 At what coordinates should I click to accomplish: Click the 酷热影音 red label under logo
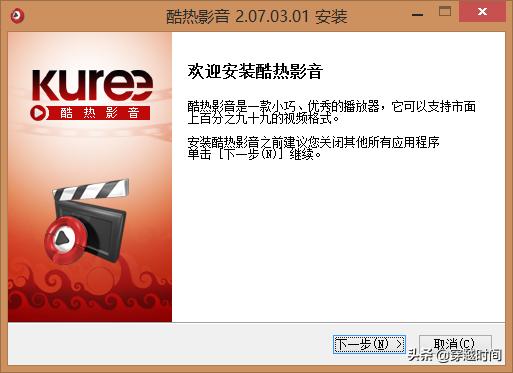pyautogui.click(x=90, y=113)
